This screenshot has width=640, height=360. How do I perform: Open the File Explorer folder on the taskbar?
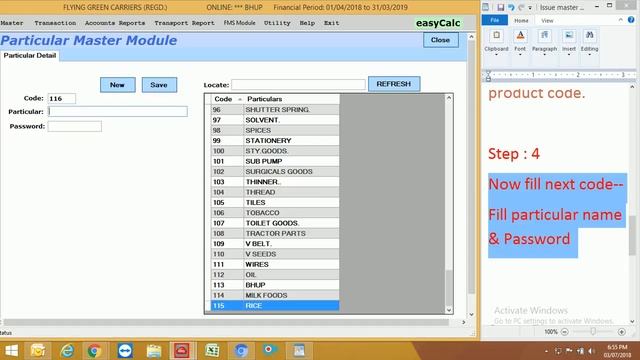click(154, 350)
